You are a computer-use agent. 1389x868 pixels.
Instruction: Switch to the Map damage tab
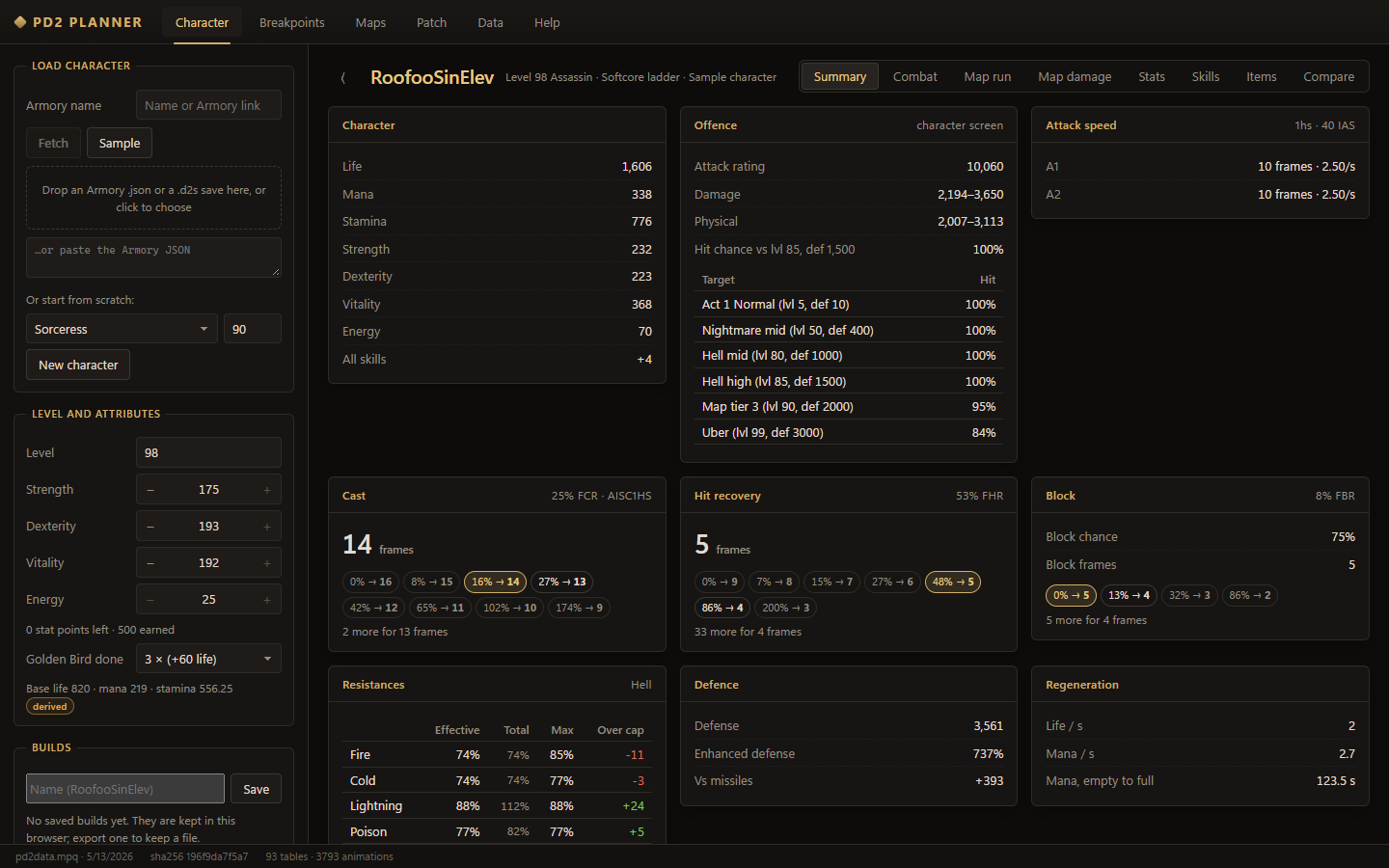pos(1075,76)
